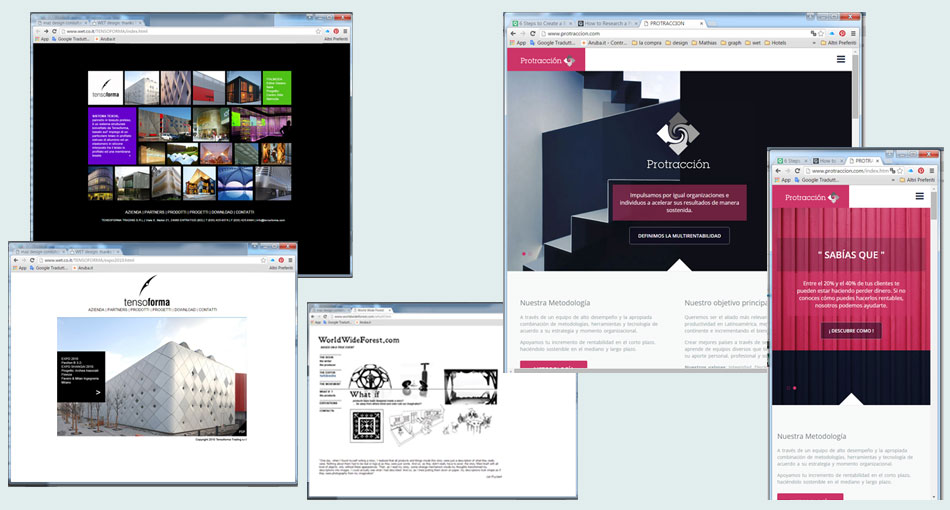
Task: Click Tensoforma navigation links under the logo
Action: 152,310
